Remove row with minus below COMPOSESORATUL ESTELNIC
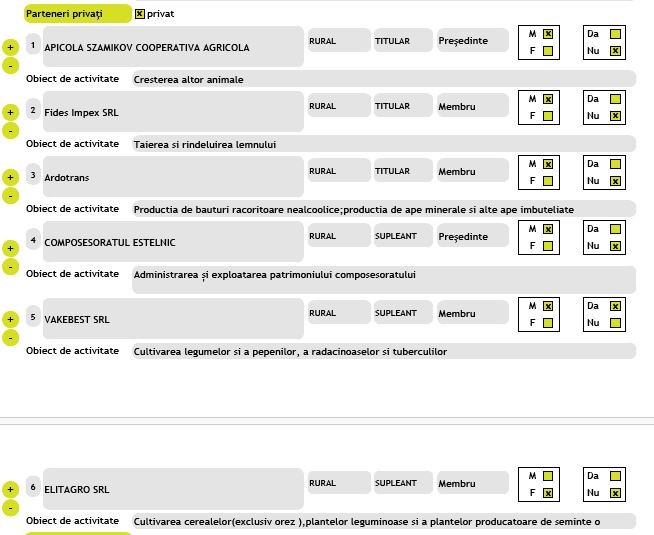This screenshot has width=654, height=535. click(x=10, y=267)
